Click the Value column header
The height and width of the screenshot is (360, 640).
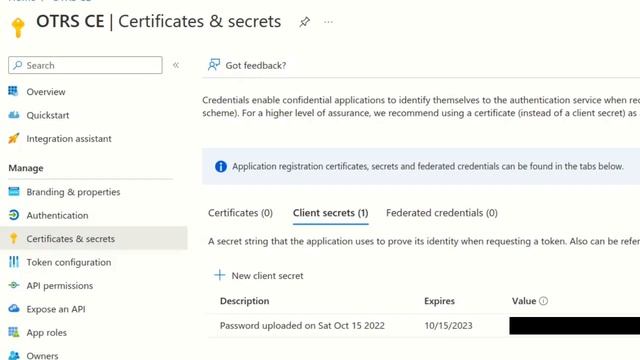[x=524, y=301]
